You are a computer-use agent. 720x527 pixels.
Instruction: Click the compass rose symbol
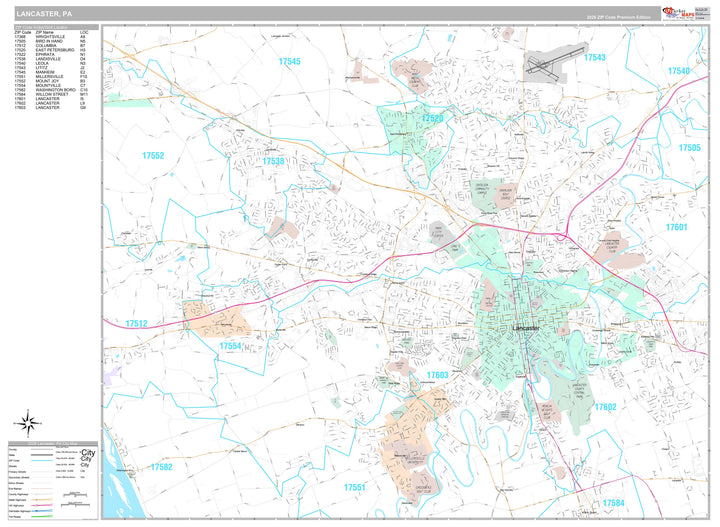(28, 423)
